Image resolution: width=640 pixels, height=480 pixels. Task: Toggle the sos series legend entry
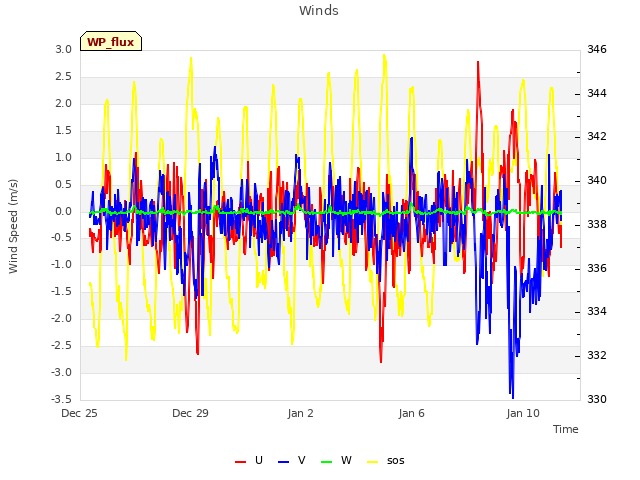[x=386, y=461]
